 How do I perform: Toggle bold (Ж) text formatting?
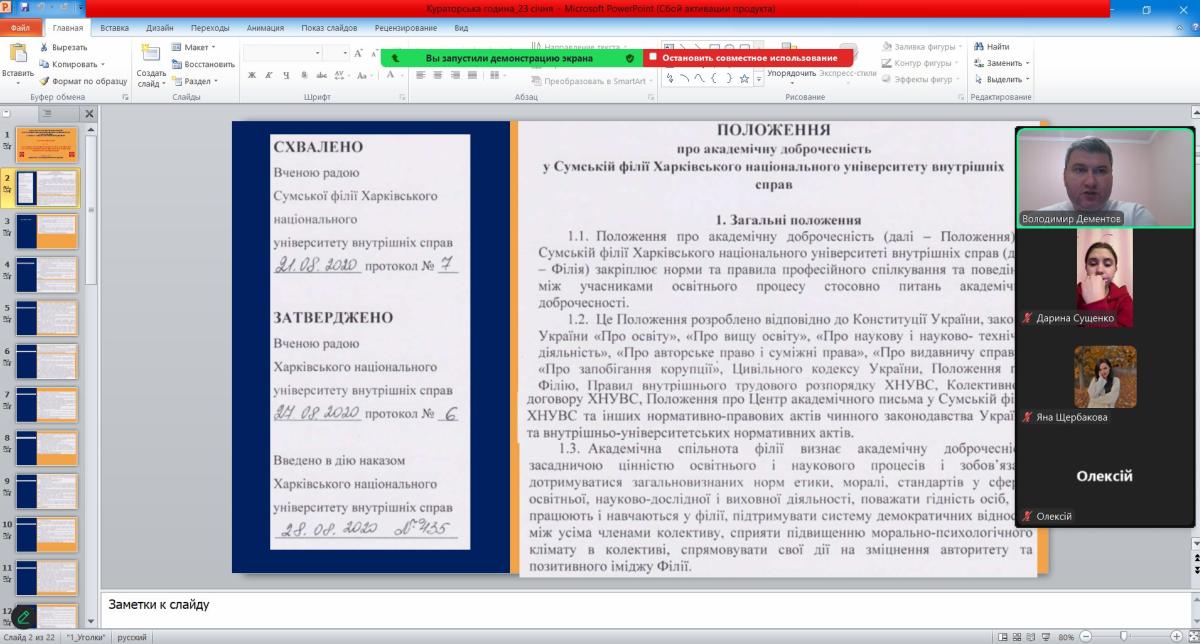tap(252, 75)
